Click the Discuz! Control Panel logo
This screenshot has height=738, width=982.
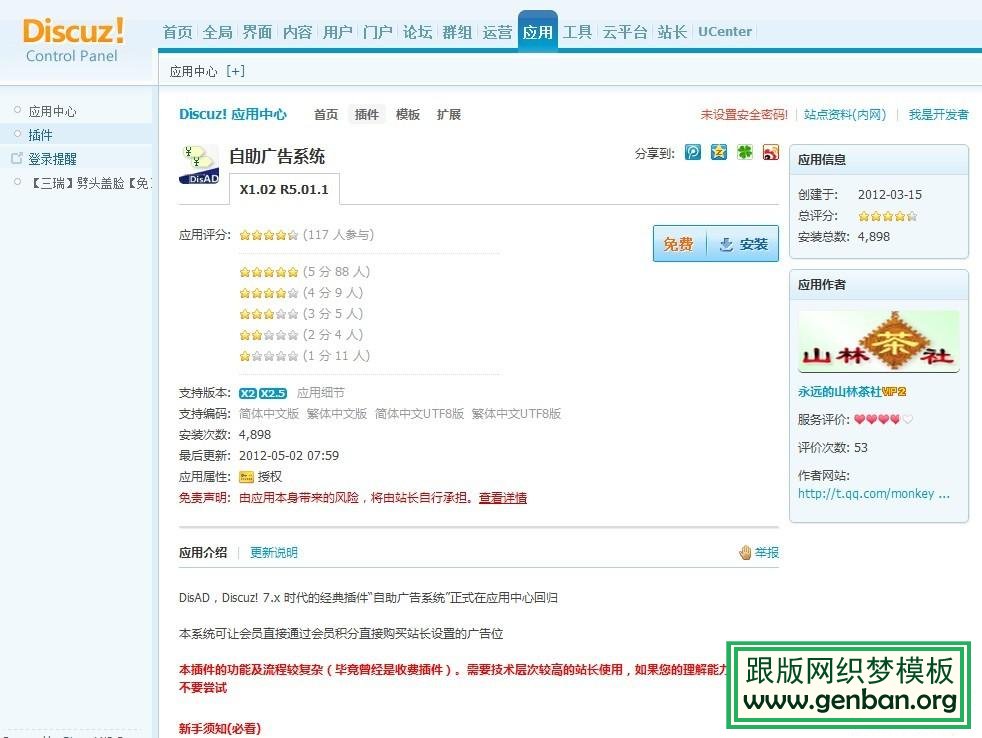[74, 40]
